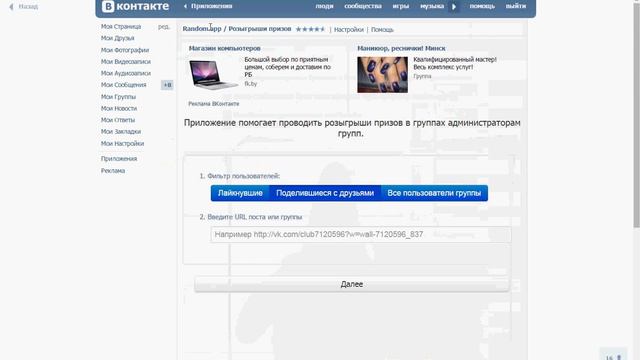Select the Лайкнувшие filter
Image resolution: width=640 pixels, height=360 pixels.
pyautogui.click(x=240, y=193)
